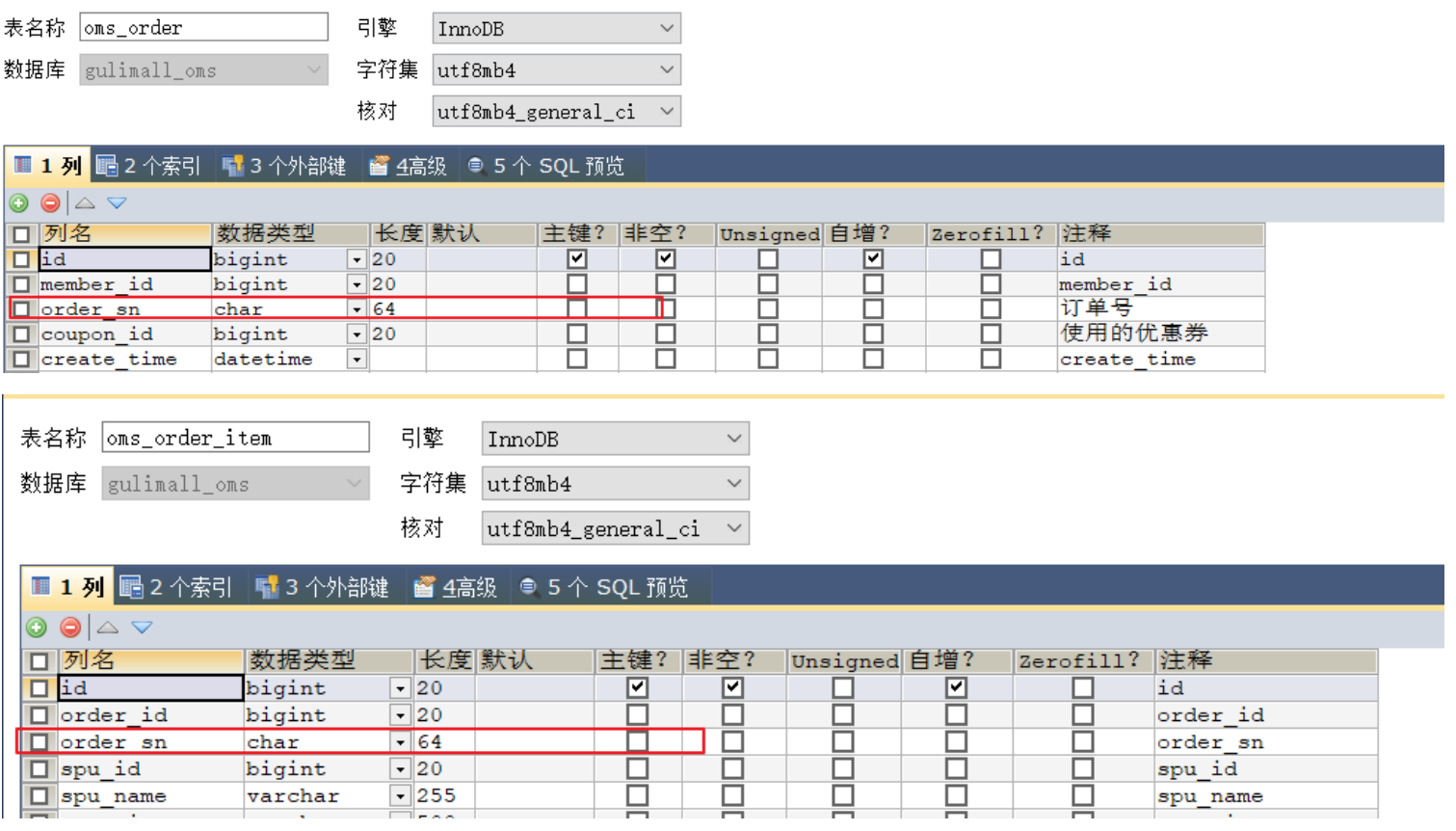Toggle Unsigned checkbox for coupon_id row
Screen dimensions: 1456x831
click(x=768, y=334)
